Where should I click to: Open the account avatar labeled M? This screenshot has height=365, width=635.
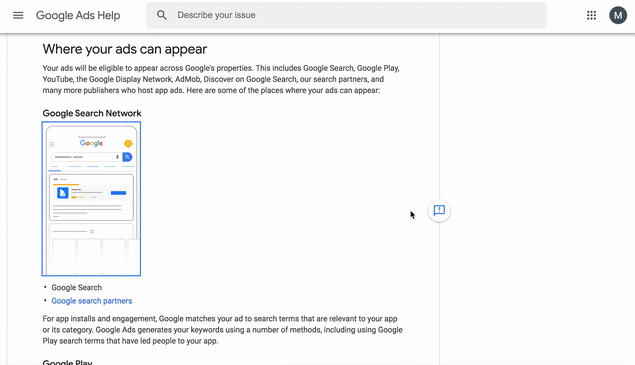tap(618, 15)
